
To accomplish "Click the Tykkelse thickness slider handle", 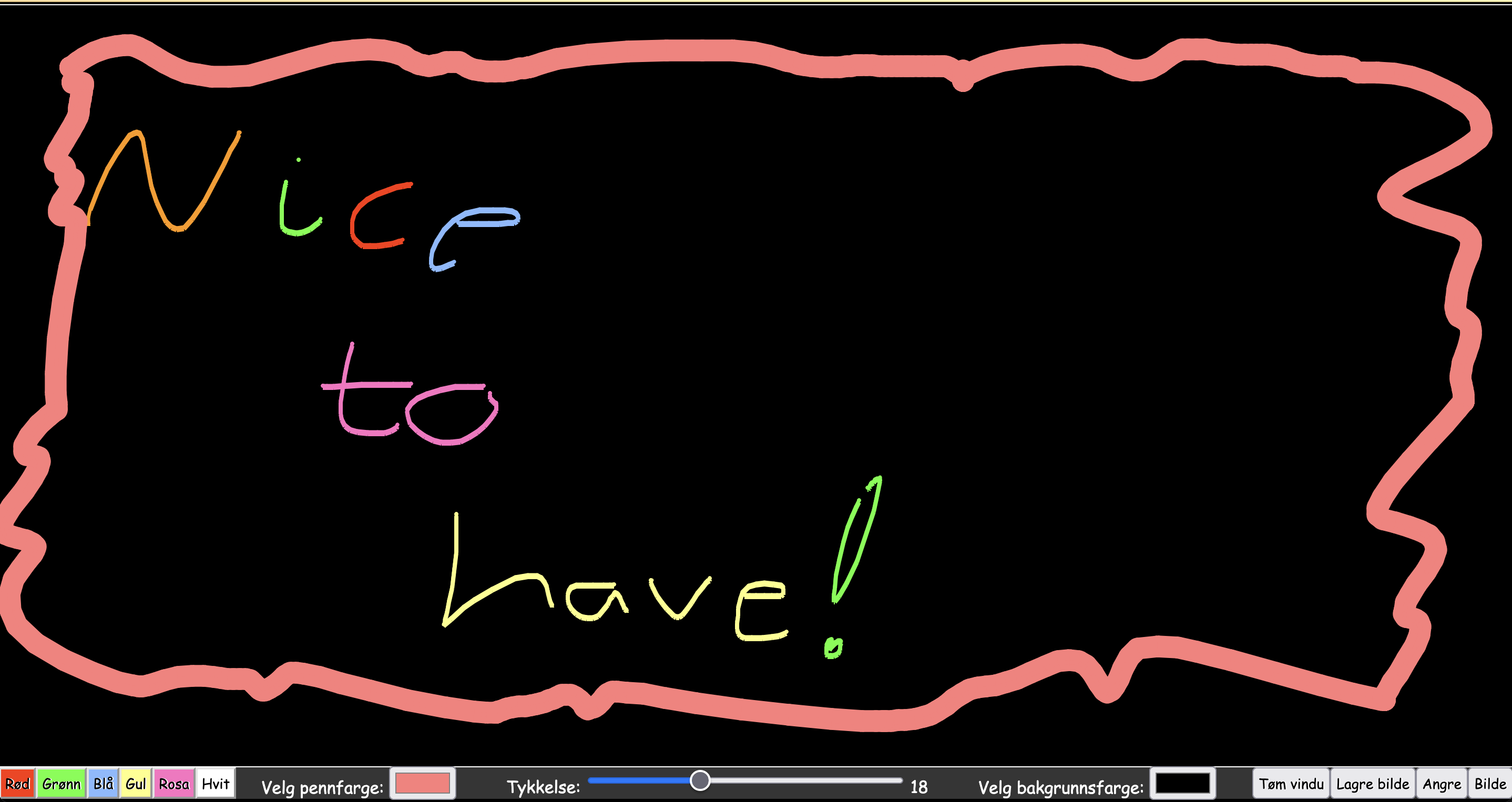I will (700, 780).
